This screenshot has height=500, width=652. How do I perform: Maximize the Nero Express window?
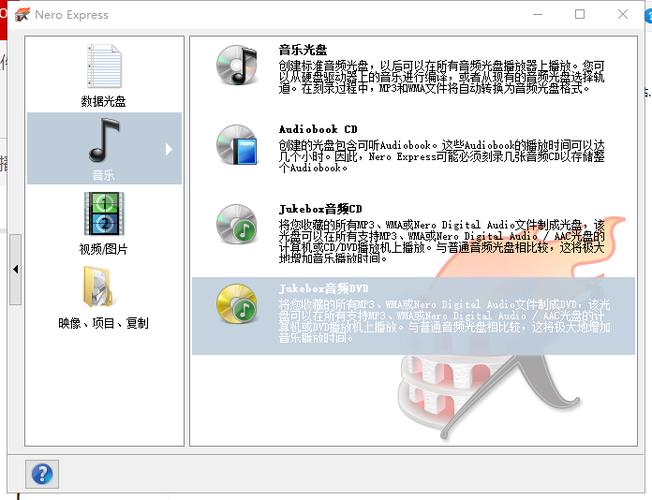point(580,15)
